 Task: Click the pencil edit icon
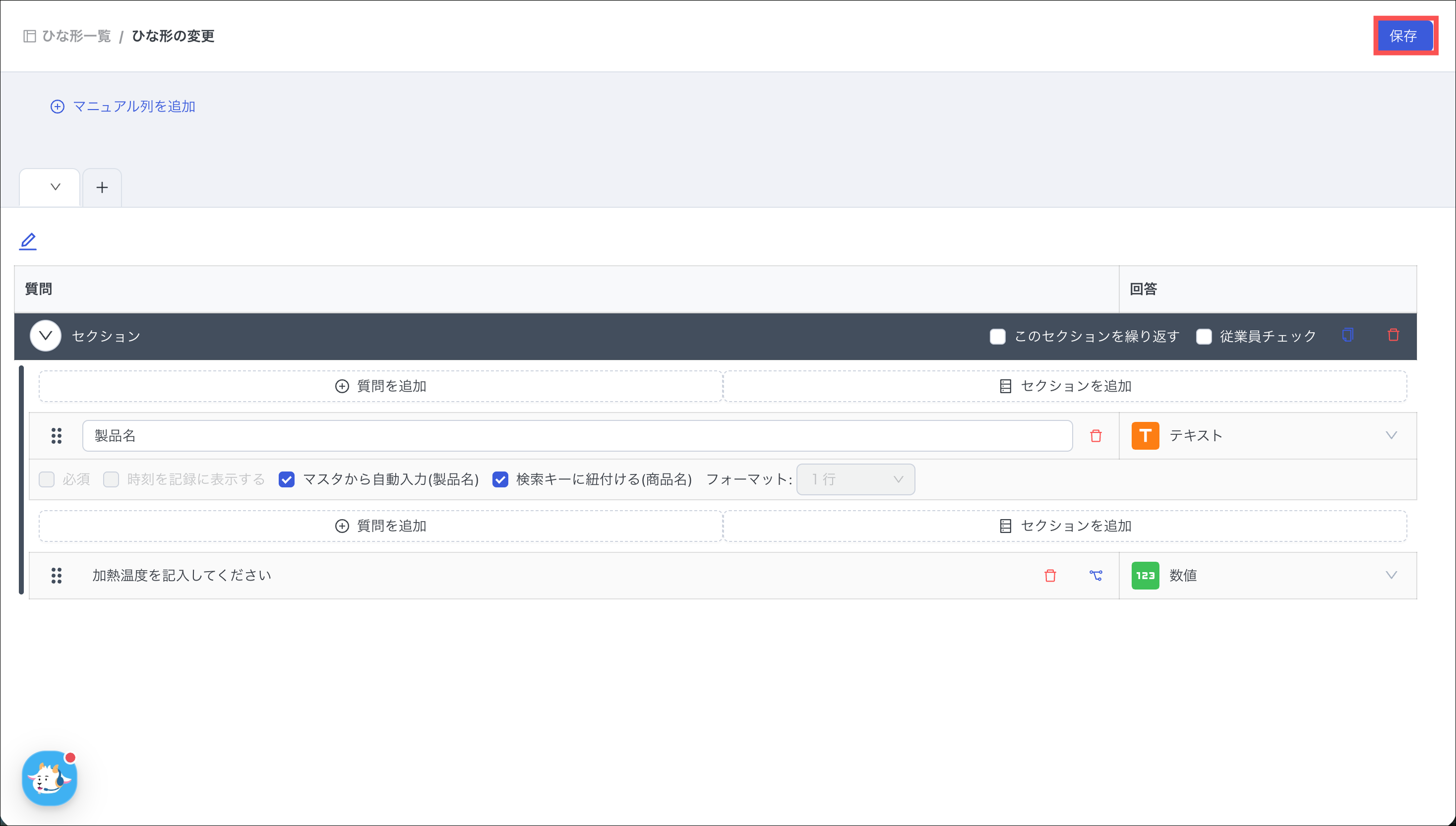pyautogui.click(x=28, y=241)
